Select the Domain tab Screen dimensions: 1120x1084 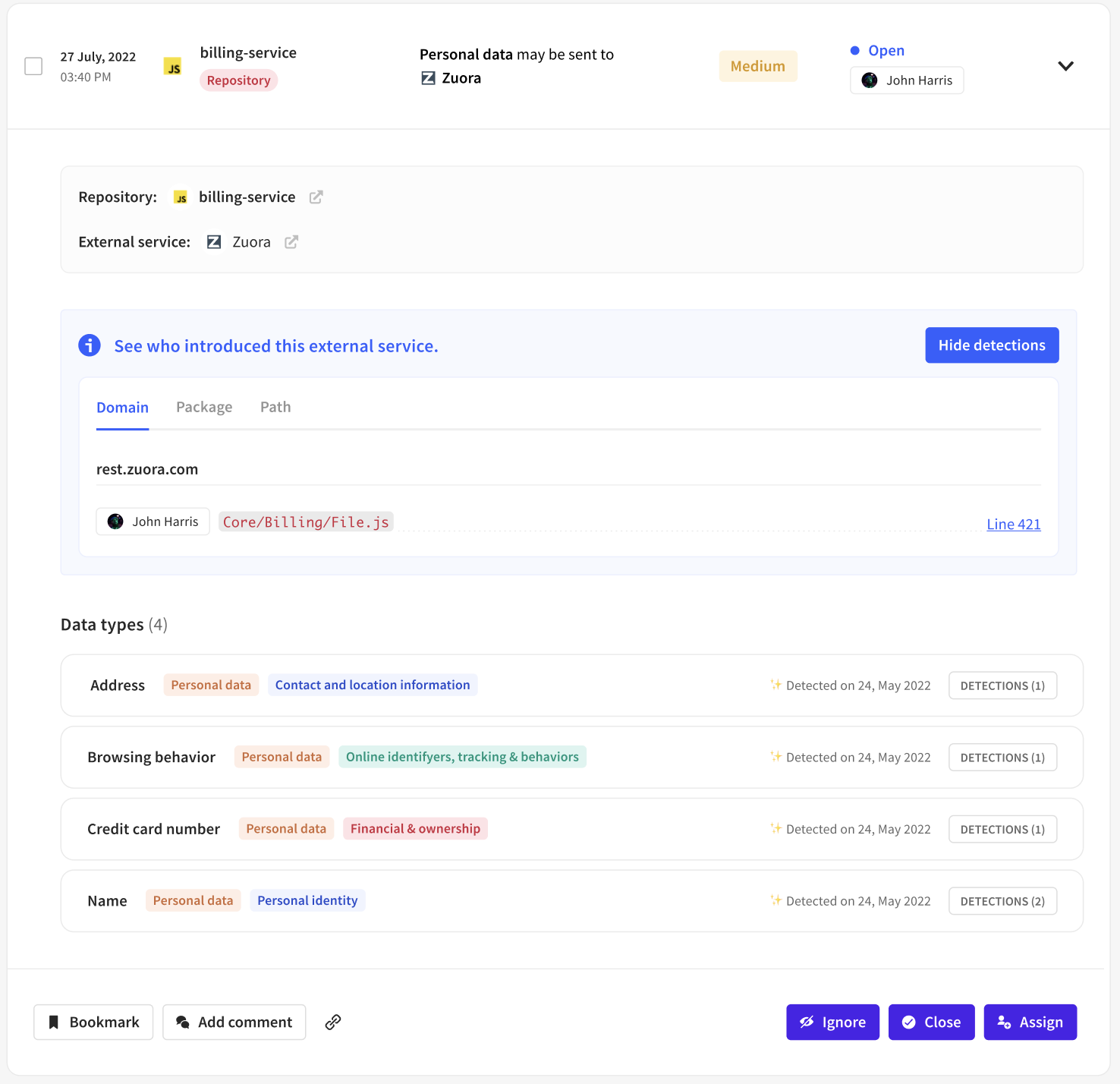(122, 408)
